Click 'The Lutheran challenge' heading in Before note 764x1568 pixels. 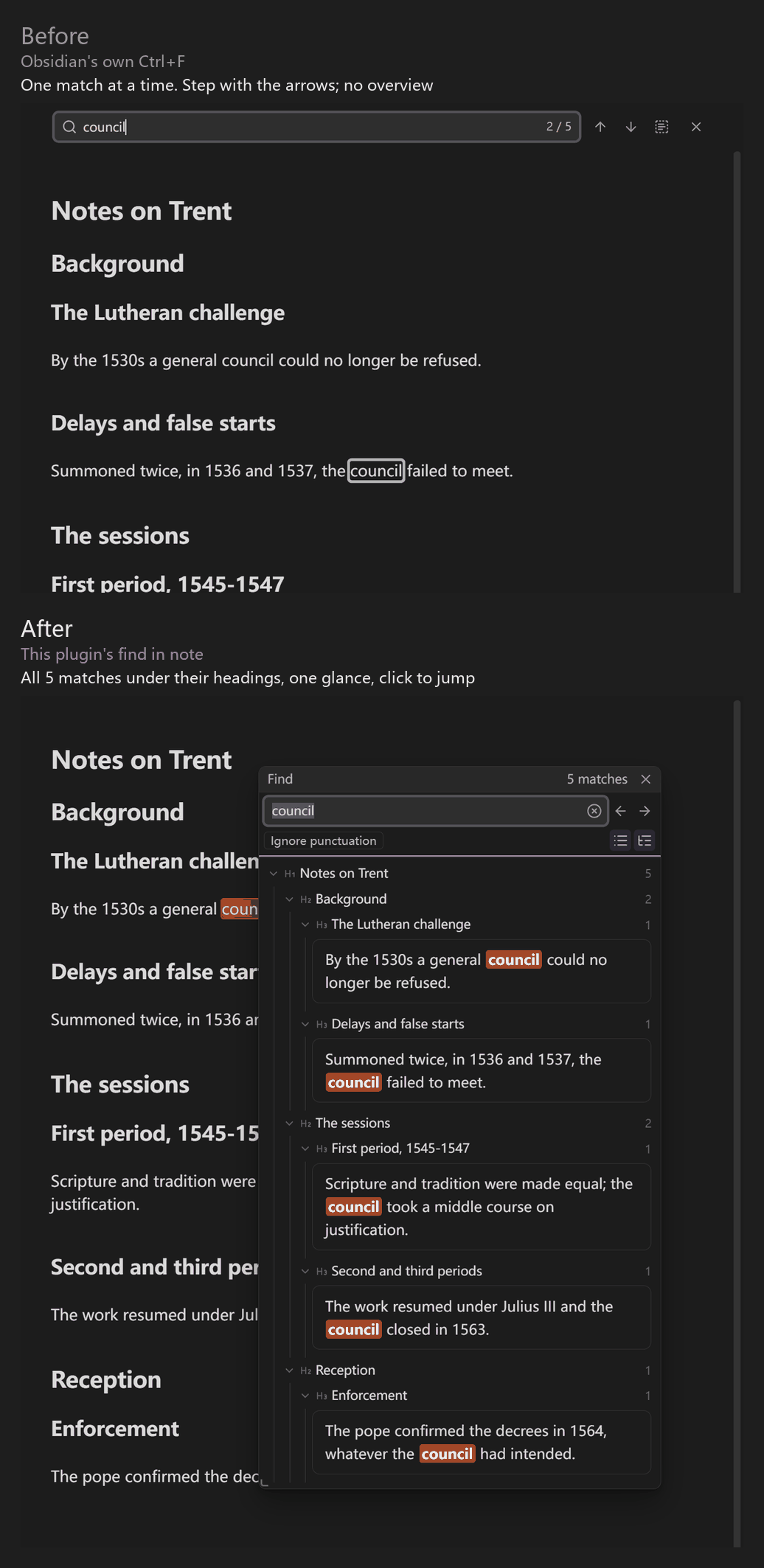coord(167,313)
